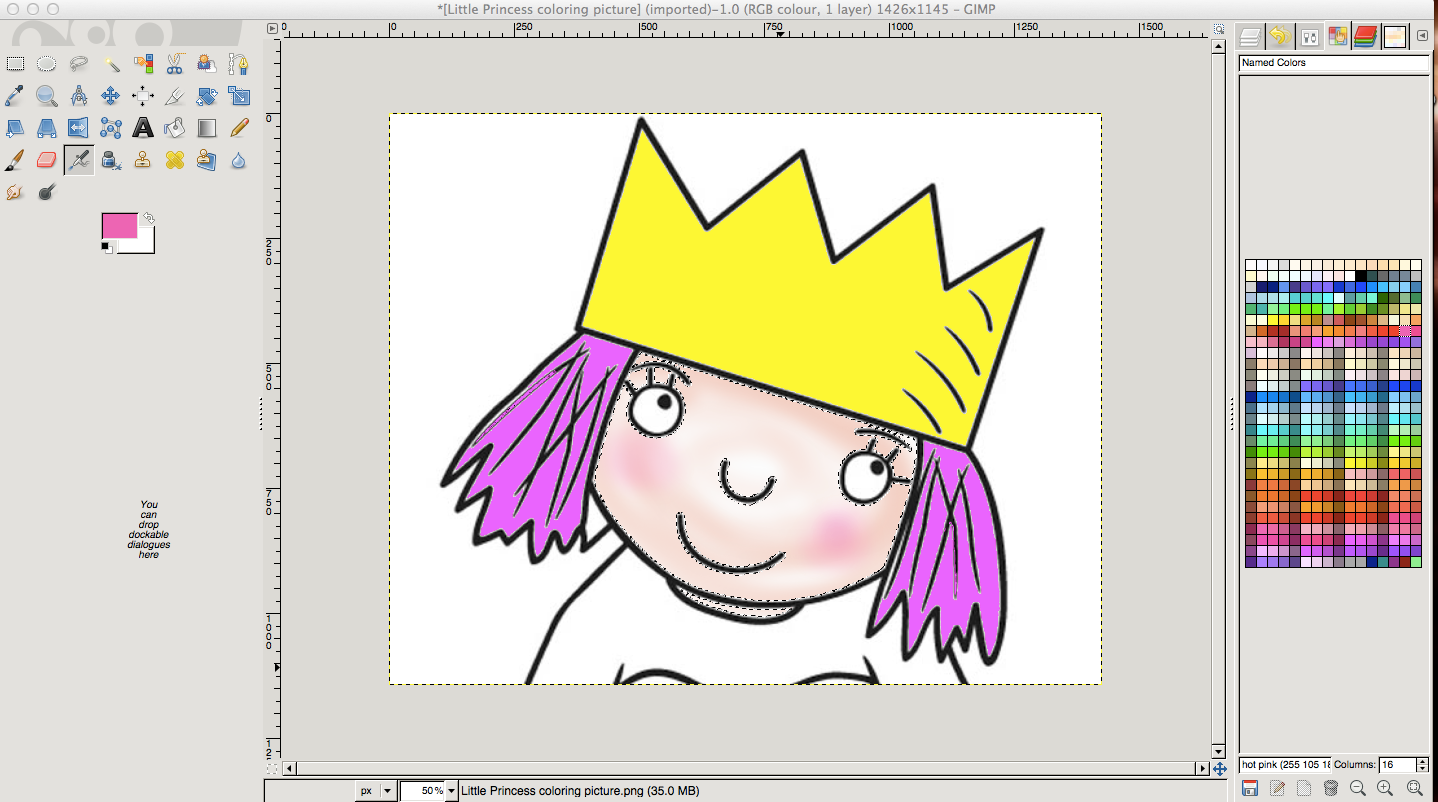Select the Shear tool
The width and height of the screenshot is (1438, 802).
point(15,128)
